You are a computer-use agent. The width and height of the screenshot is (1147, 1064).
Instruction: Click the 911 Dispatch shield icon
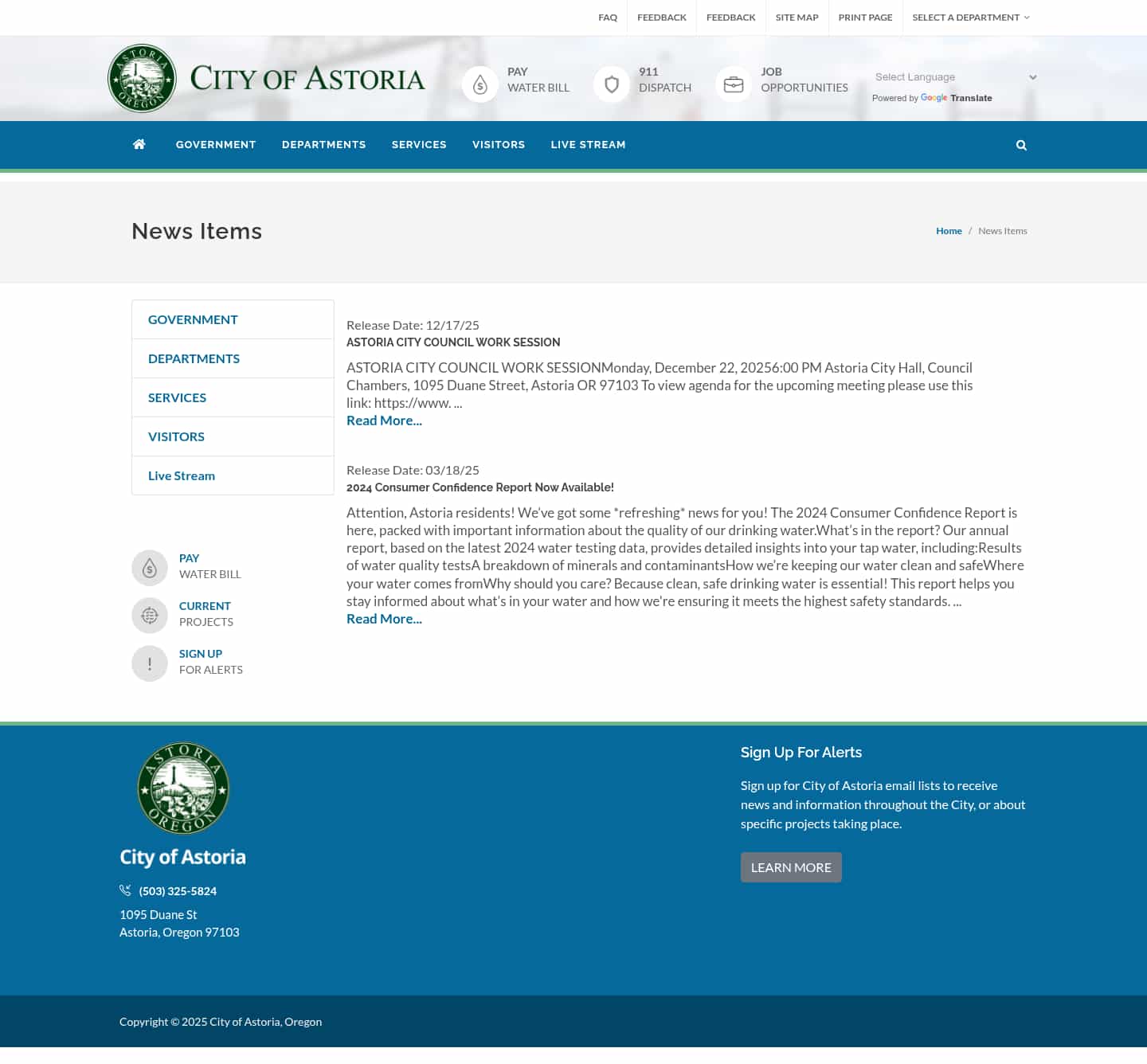[x=611, y=83]
